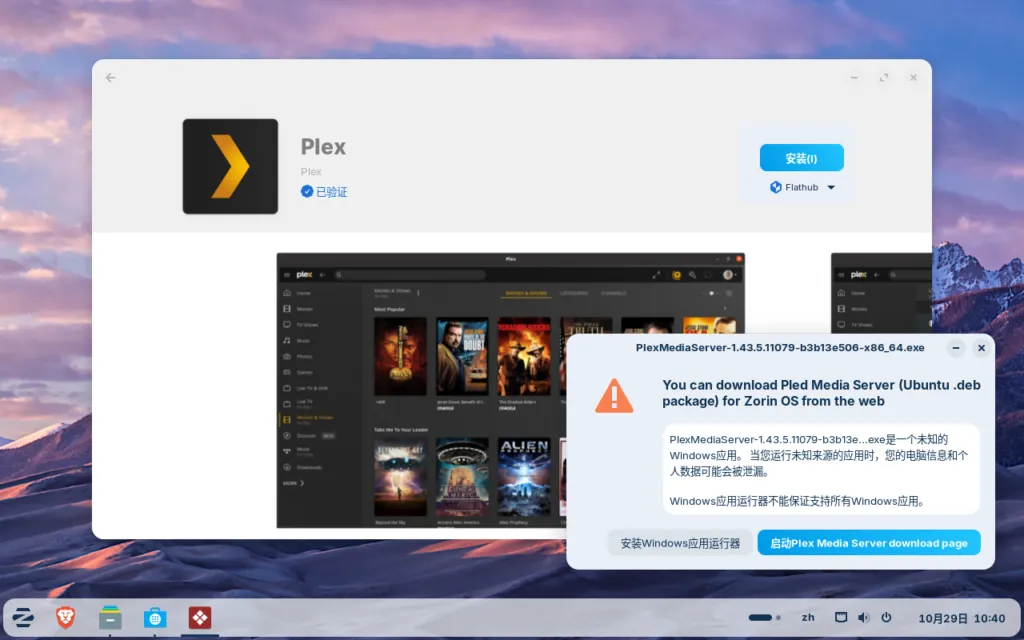Image resolution: width=1024 pixels, height=640 pixels.
Task: Expand the Flathub source dropdown
Action: pyautogui.click(x=802, y=187)
